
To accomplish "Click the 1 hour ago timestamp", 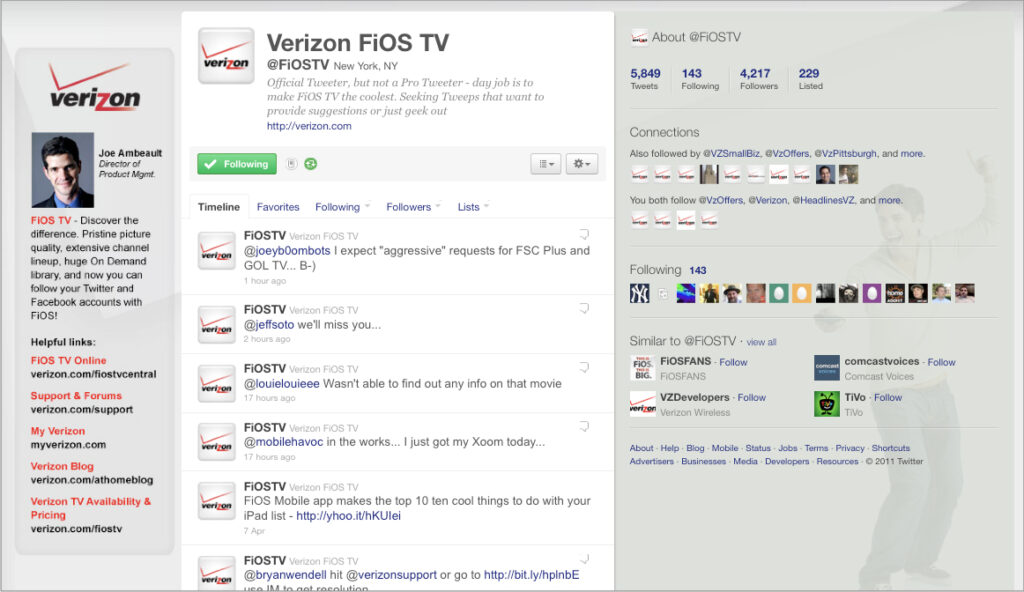I will 265,281.
